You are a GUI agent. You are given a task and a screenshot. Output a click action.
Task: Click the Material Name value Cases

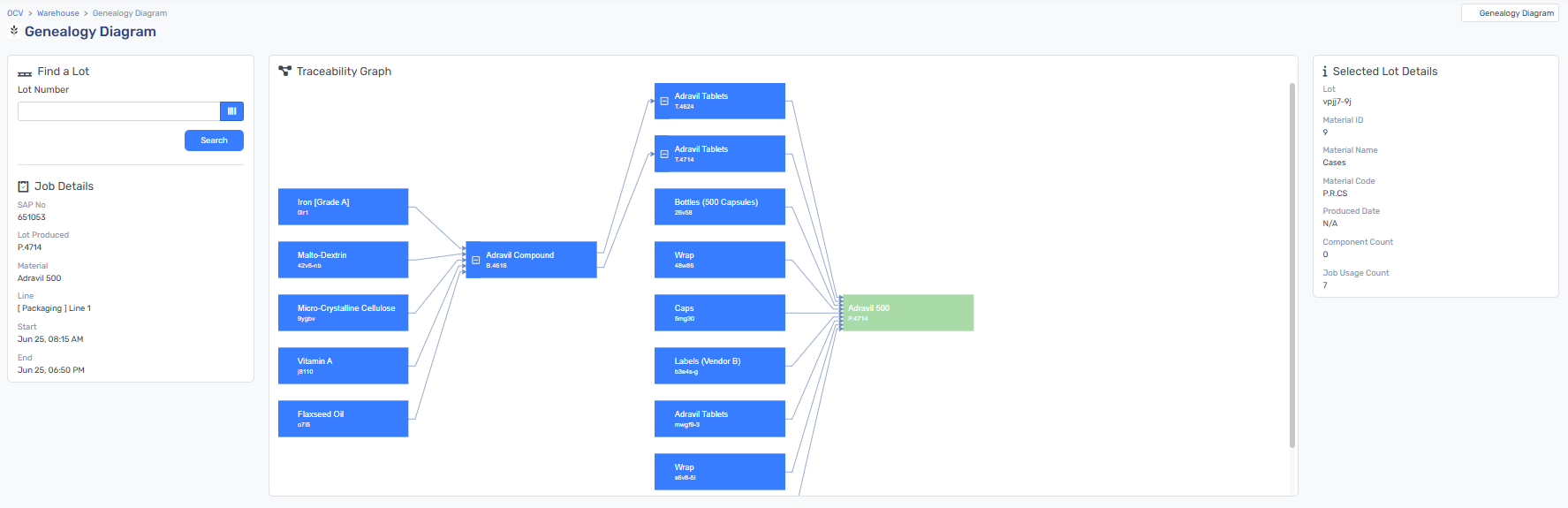point(1334,163)
